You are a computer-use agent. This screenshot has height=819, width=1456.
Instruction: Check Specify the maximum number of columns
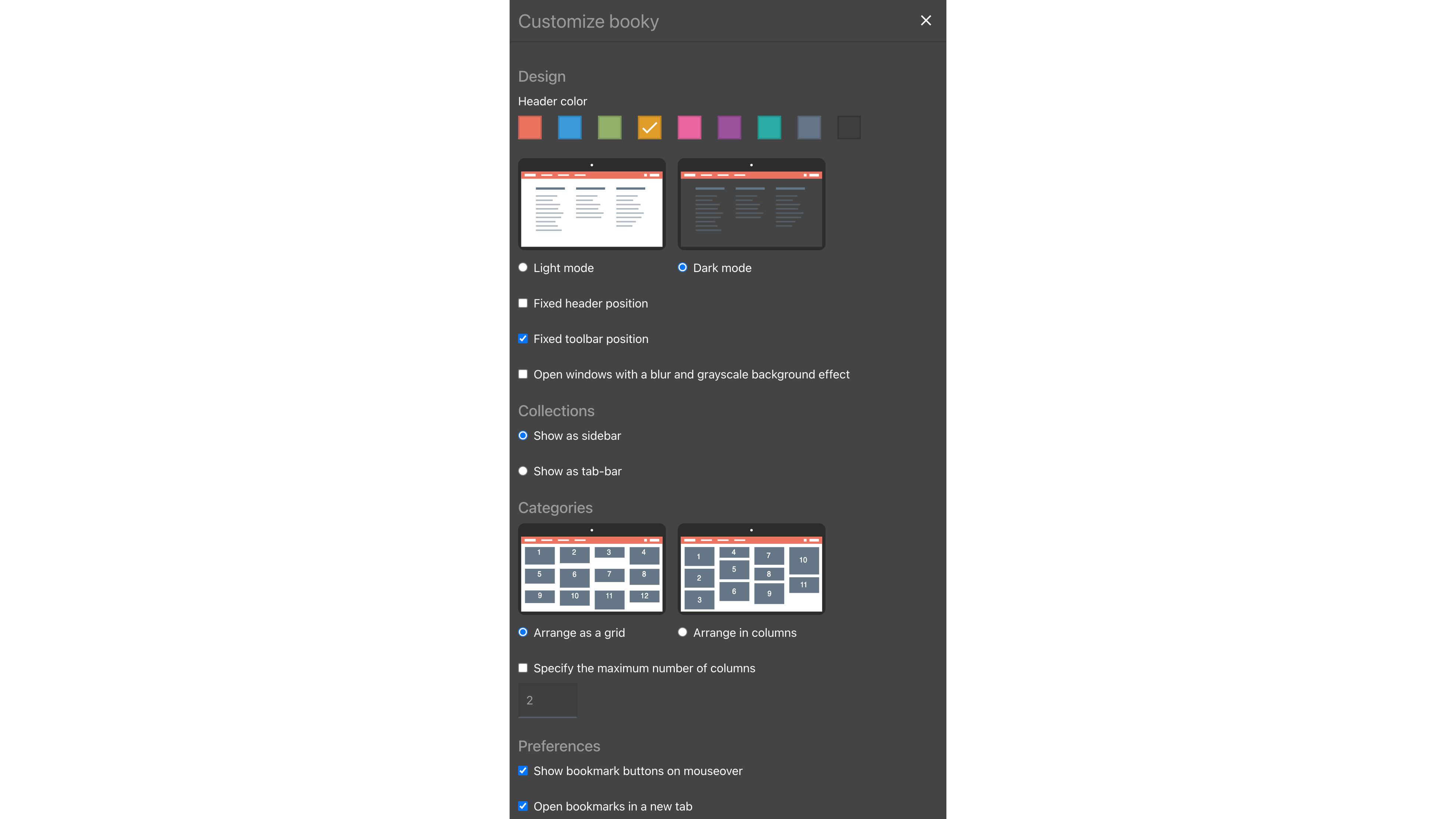[523, 667]
